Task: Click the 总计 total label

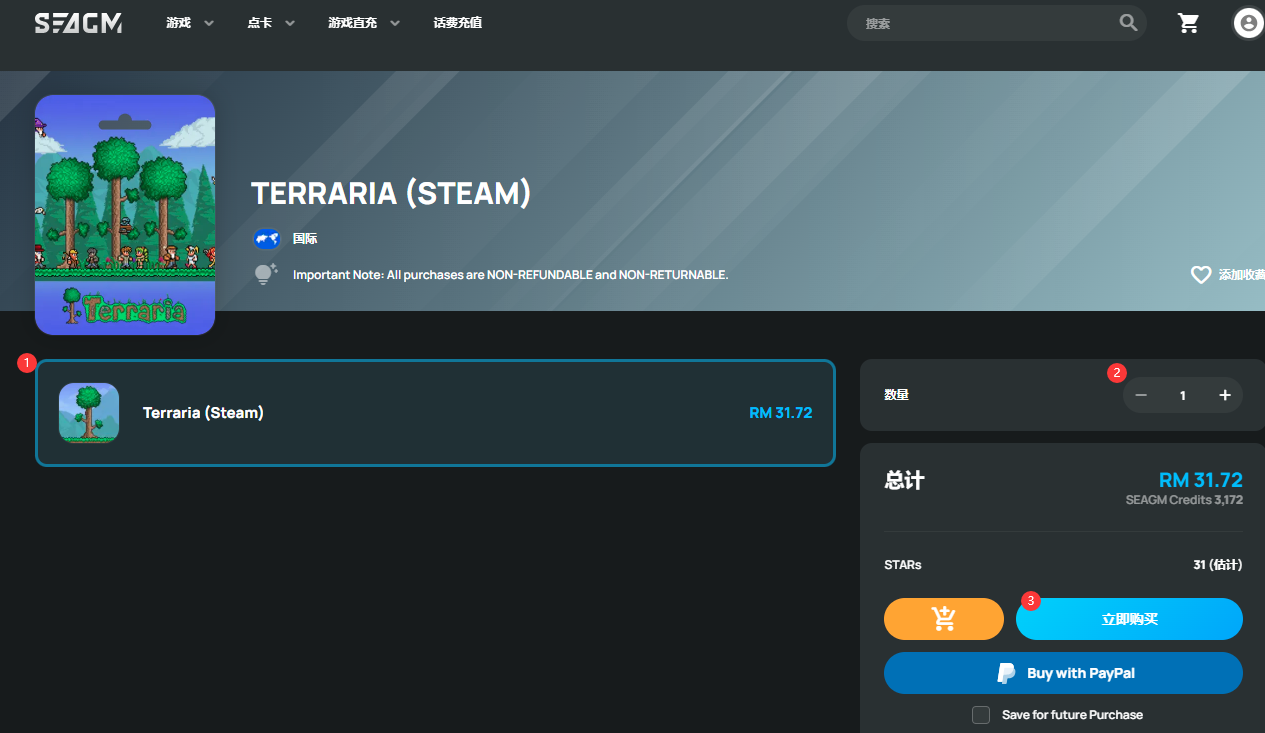Action: (905, 480)
